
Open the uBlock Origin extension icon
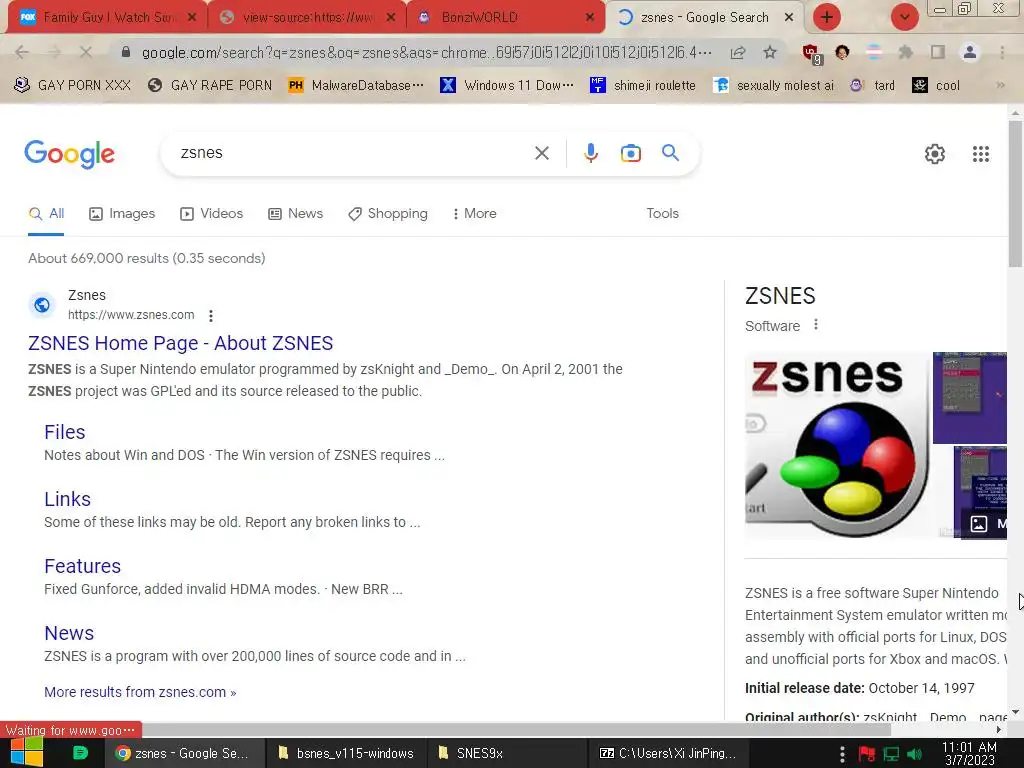click(812, 53)
